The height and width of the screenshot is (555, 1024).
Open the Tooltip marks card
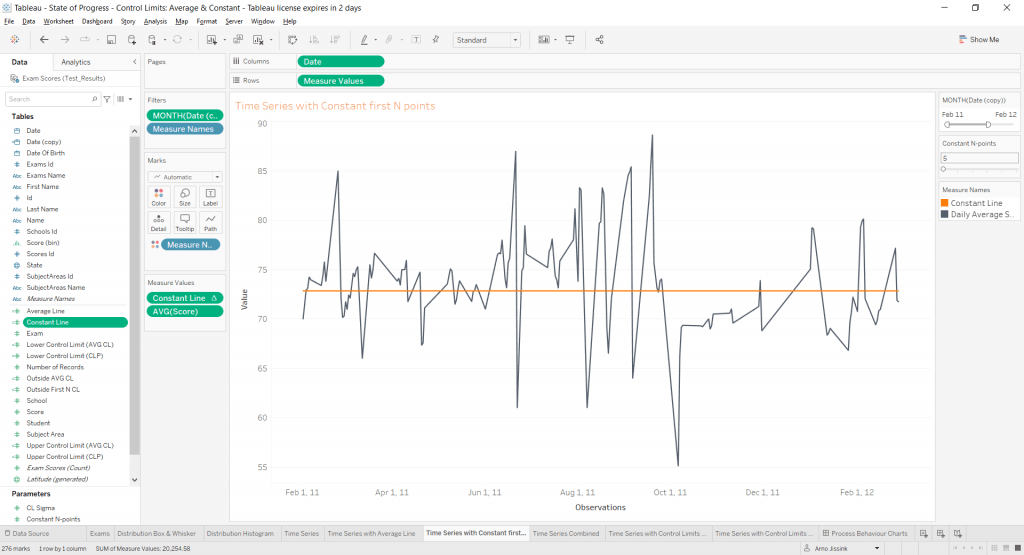(185, 222)
